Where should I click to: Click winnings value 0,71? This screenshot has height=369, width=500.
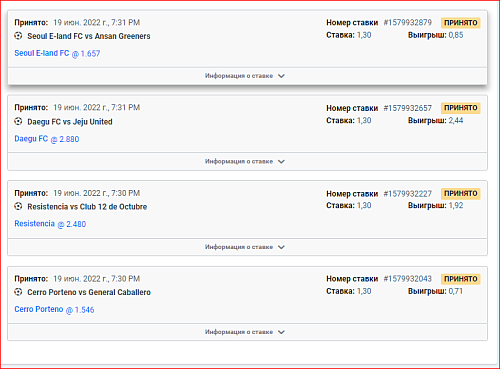pyautogui.click(x=456, y=291)
